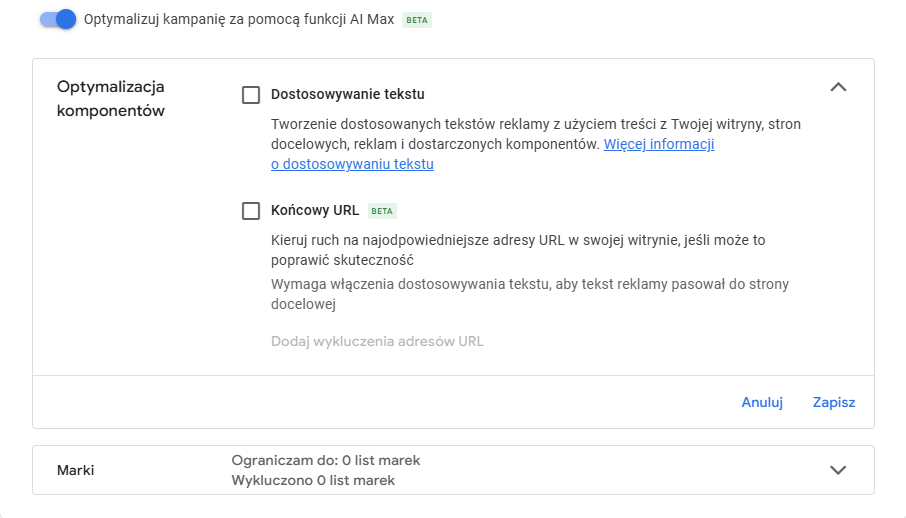Click the BETA badge beside Końcowy URL

click(x=382, y=211)
